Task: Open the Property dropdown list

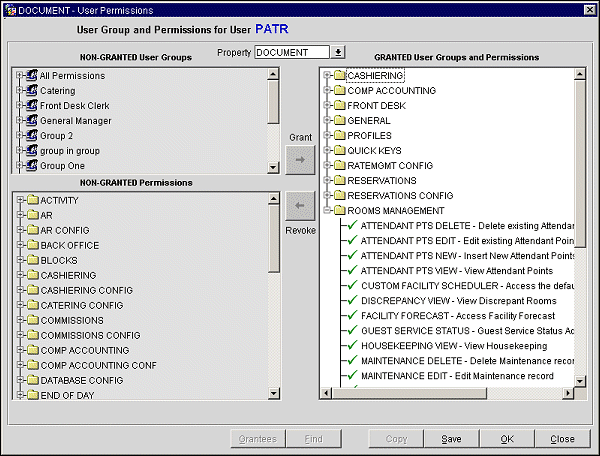Action: (x=338, y=52)
